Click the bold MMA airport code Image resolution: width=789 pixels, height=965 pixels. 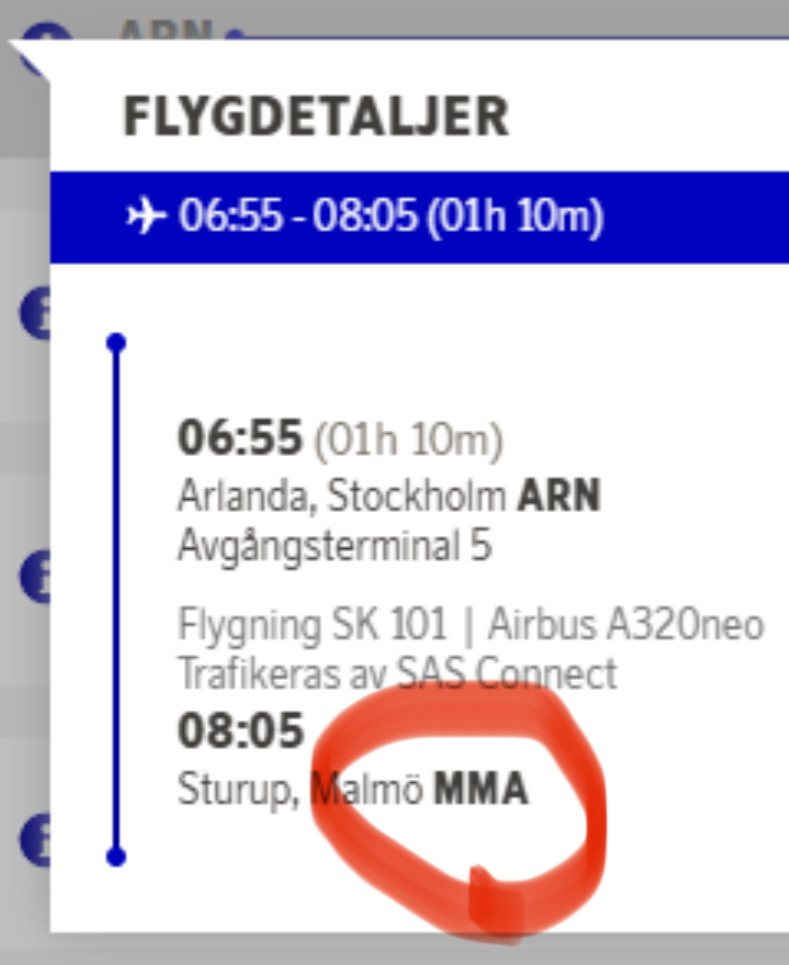click(x=479, y=790)
